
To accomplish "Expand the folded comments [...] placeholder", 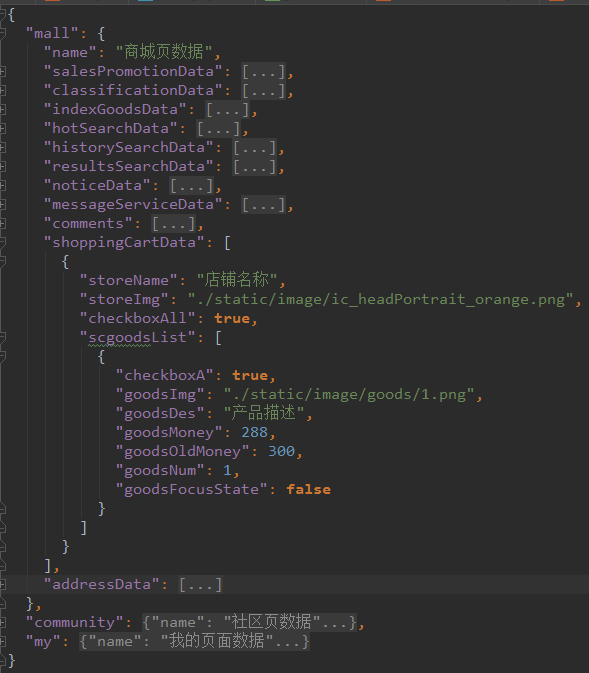I will click(173, 224).
